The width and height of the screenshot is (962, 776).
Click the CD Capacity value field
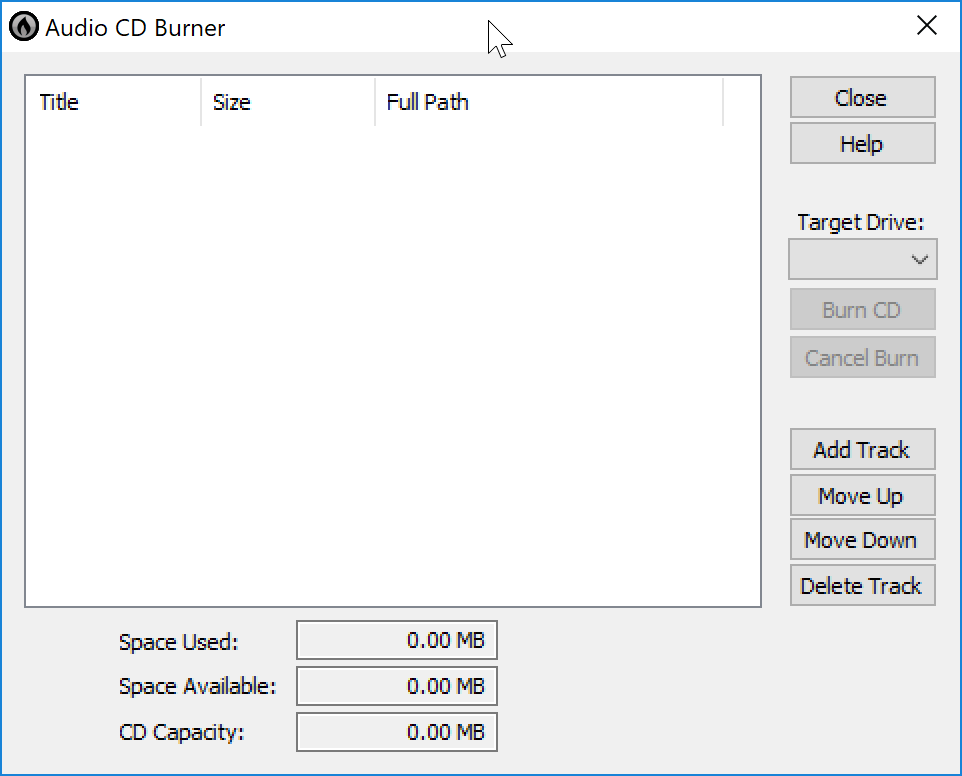[396, 732]
